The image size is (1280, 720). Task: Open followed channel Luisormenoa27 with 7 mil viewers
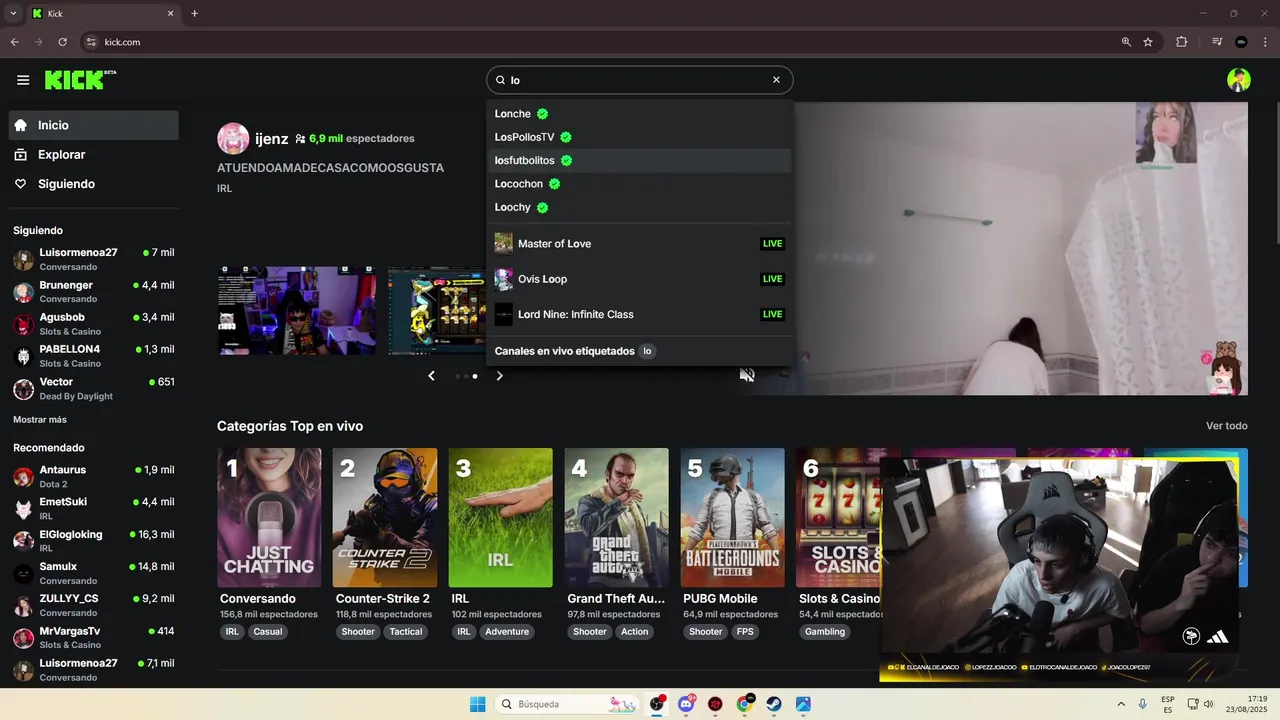94,259
